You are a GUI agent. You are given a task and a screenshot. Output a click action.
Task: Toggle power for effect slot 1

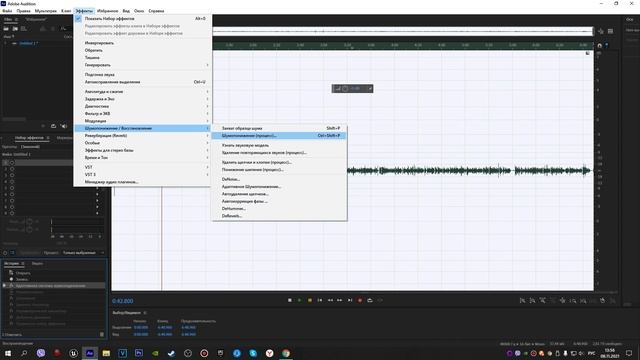pos(12,162)
